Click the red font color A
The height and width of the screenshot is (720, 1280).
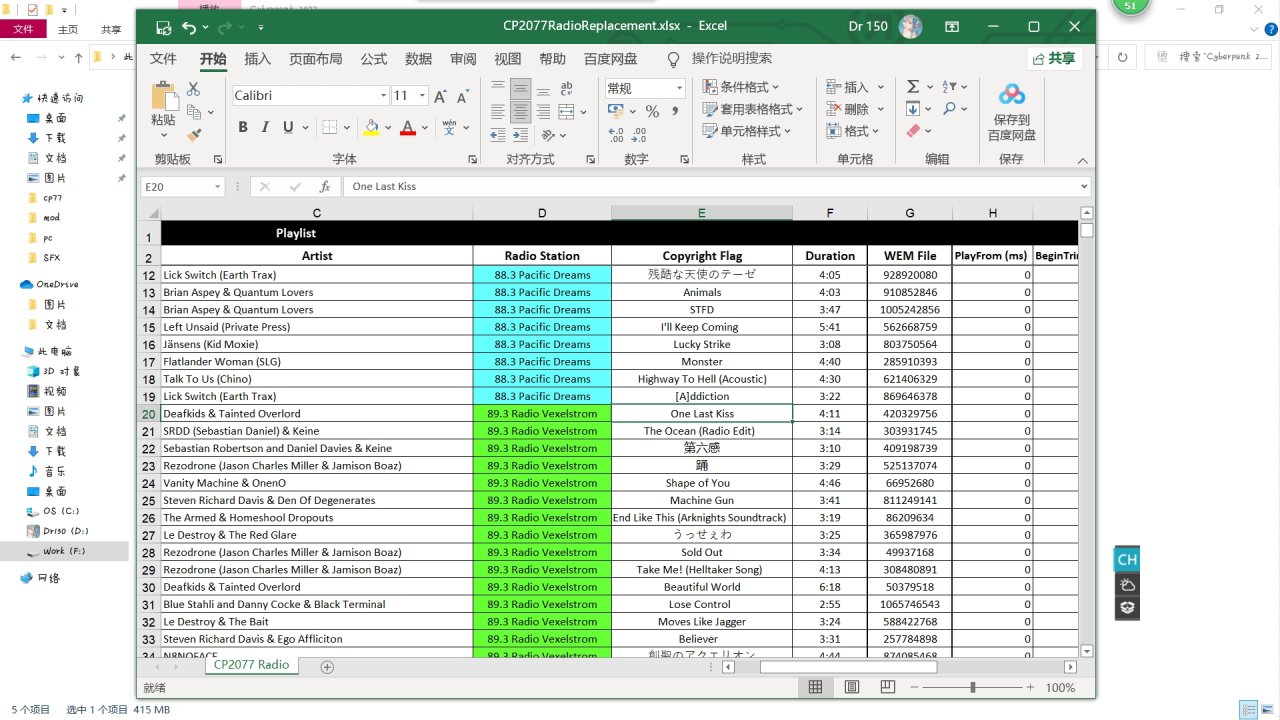tap(407, 127)
